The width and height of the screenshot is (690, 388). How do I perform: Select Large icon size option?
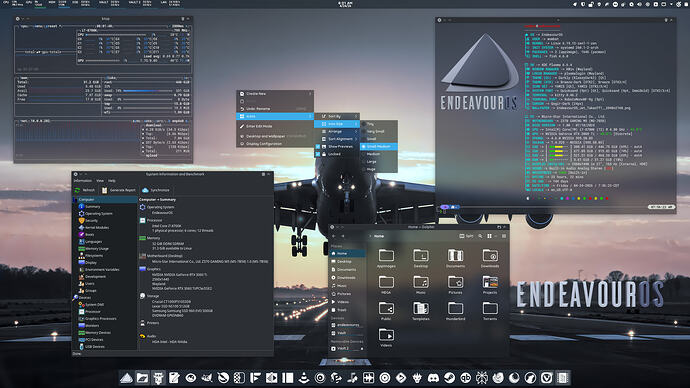pyautogui.click(x=379, y=161)
